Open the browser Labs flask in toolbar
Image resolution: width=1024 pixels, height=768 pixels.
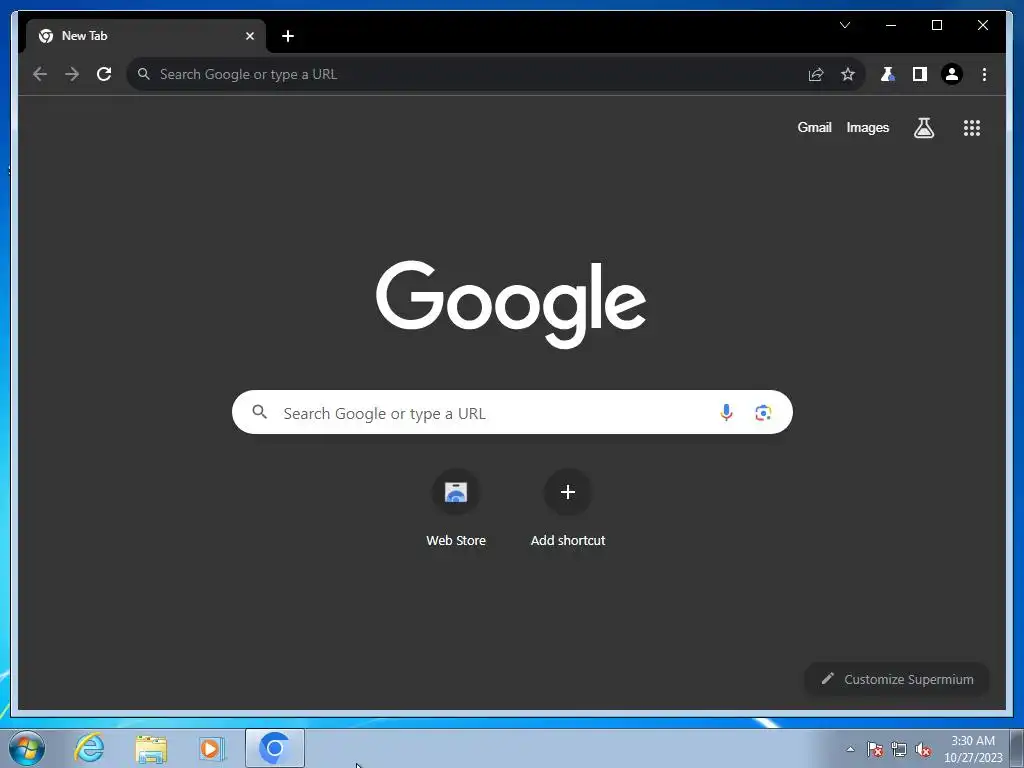(x=887, y=74)
